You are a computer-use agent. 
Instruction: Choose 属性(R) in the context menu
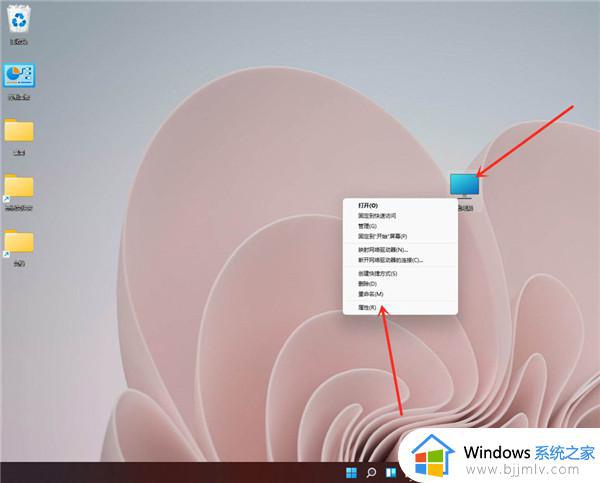400,307
